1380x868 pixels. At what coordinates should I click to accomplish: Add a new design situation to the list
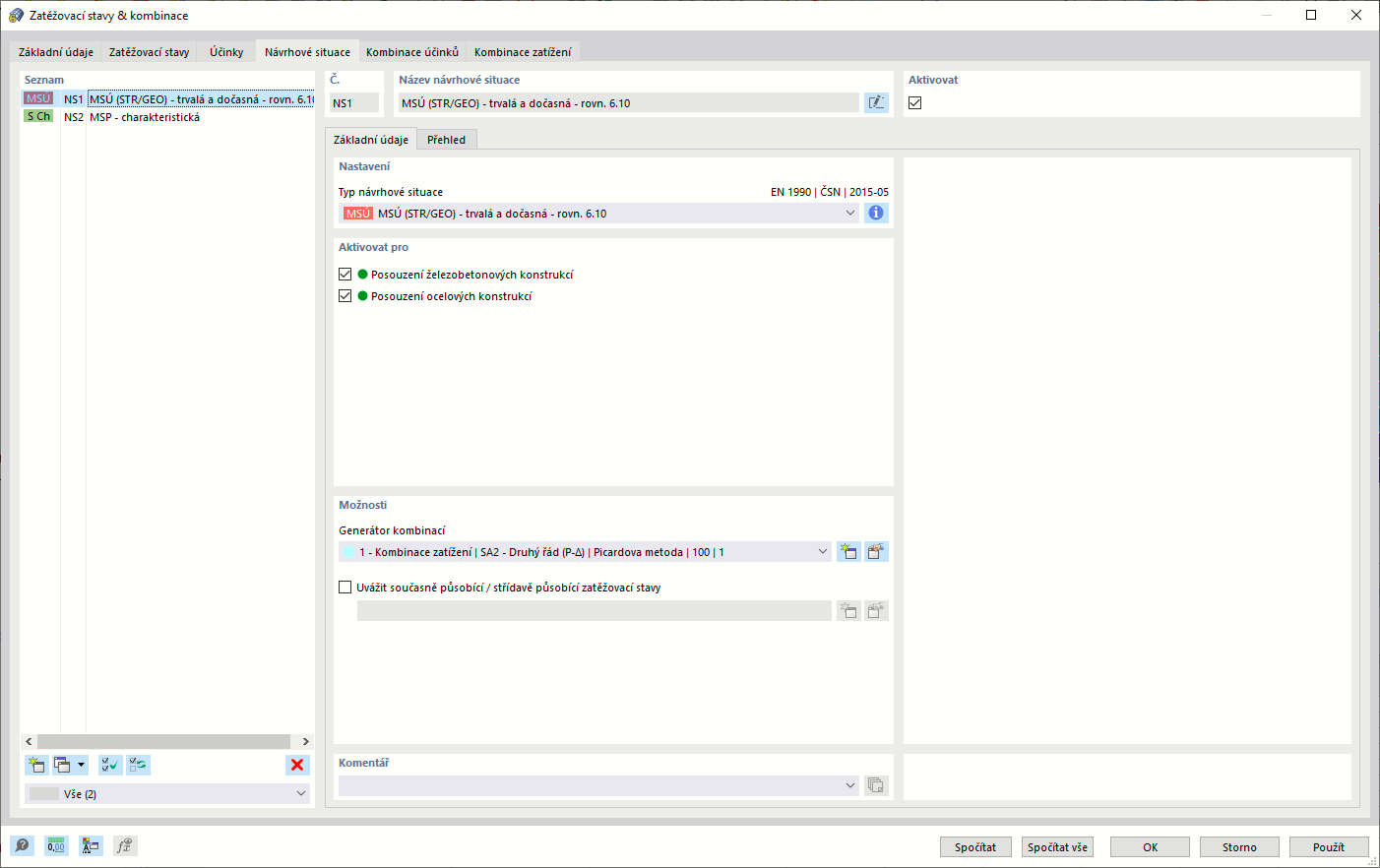(36, 765)
